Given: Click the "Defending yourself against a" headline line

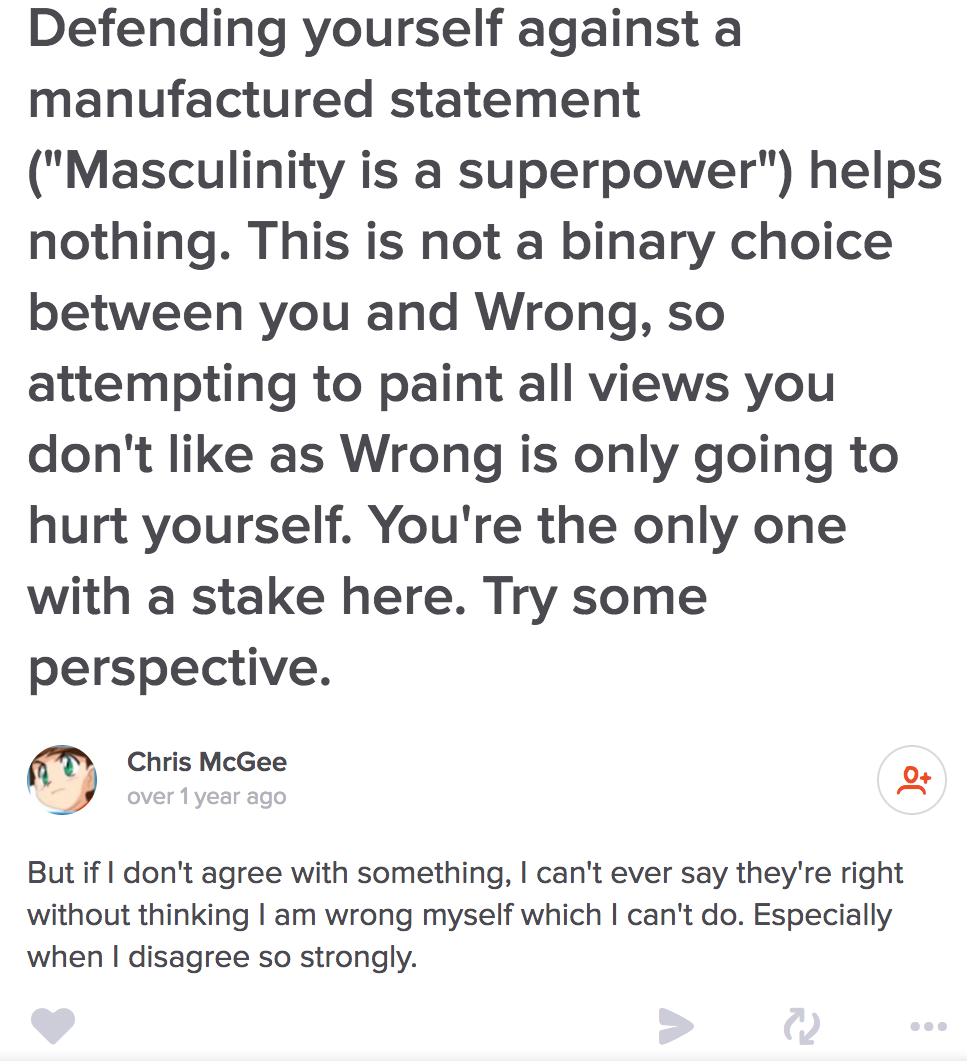Looking at the screenshot, I should tap(385, 29).
